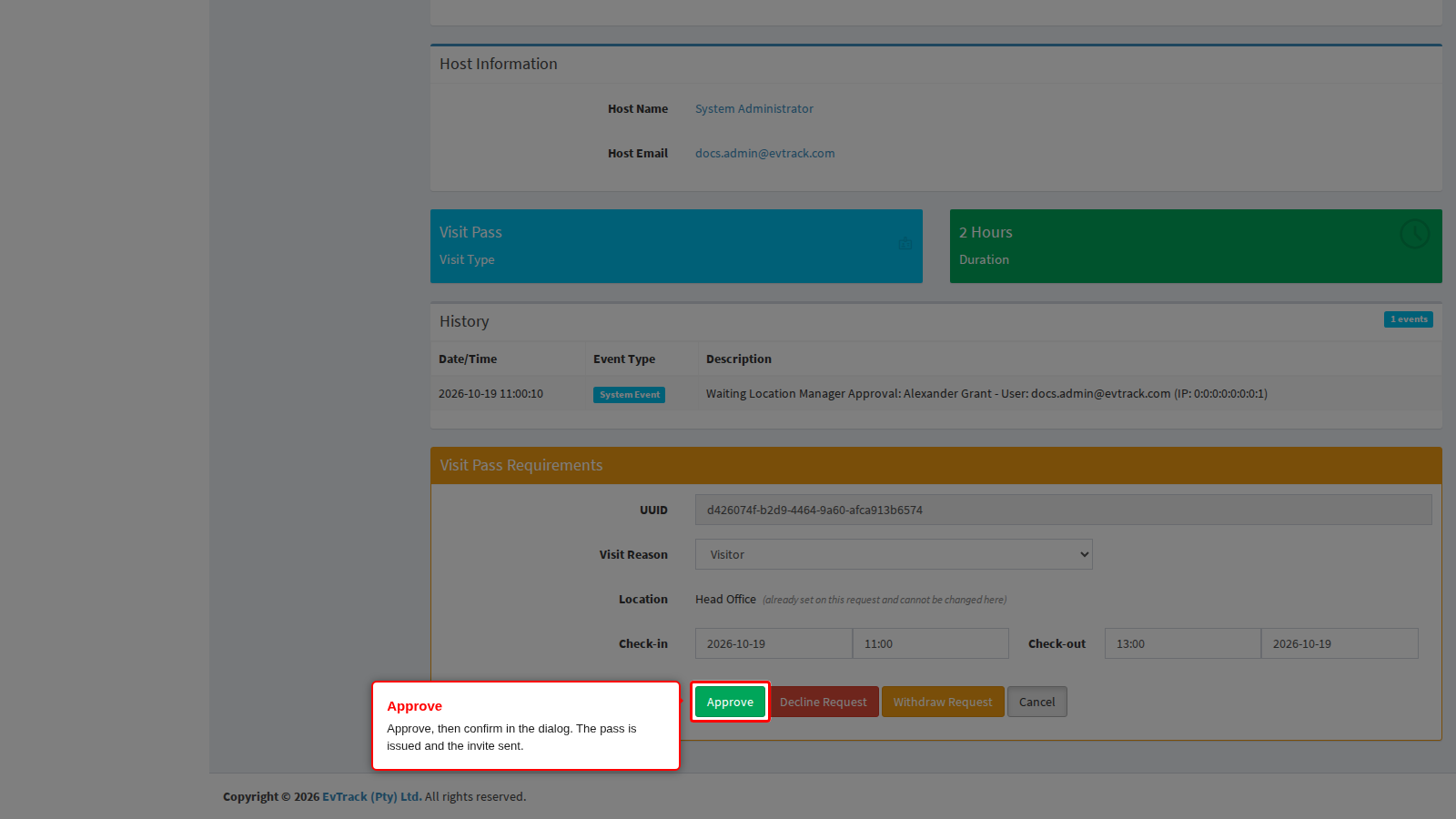Click the Visit Pass Requirements heading
The image size is (1456, 819).
coord(521,465)
